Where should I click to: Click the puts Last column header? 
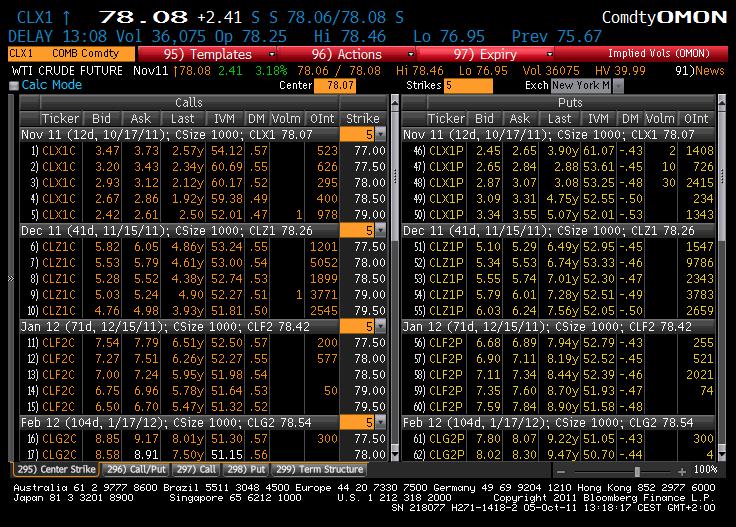pyautogui.click(x=559, y=119)
